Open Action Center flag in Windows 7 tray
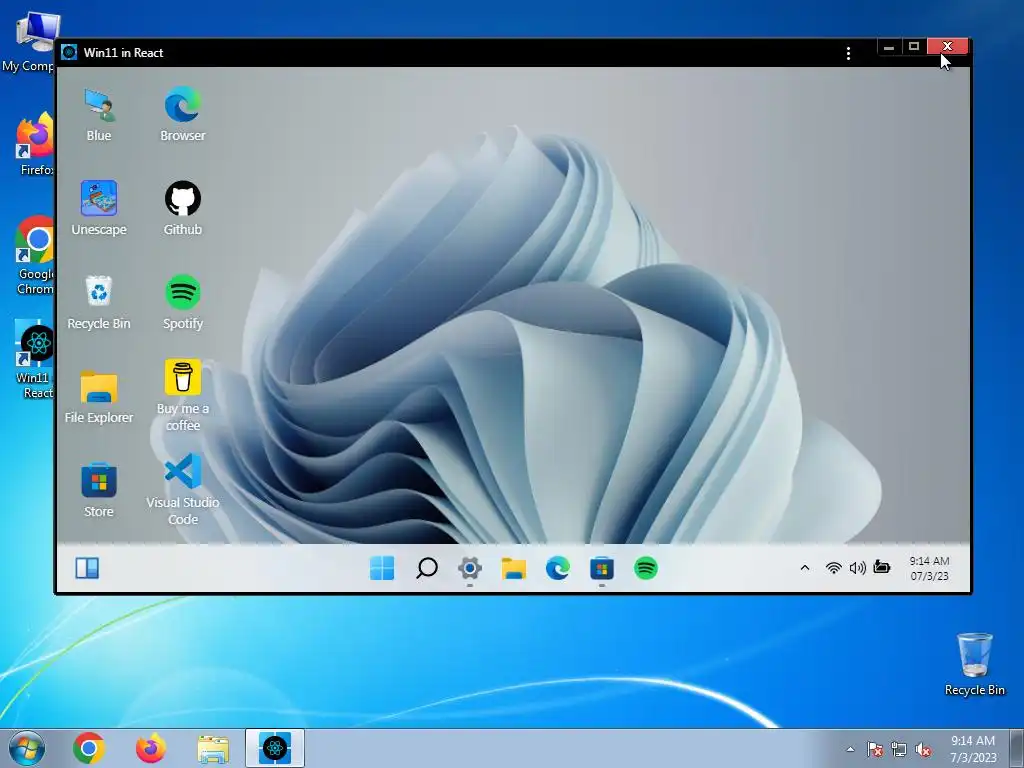 click(875, 750)
